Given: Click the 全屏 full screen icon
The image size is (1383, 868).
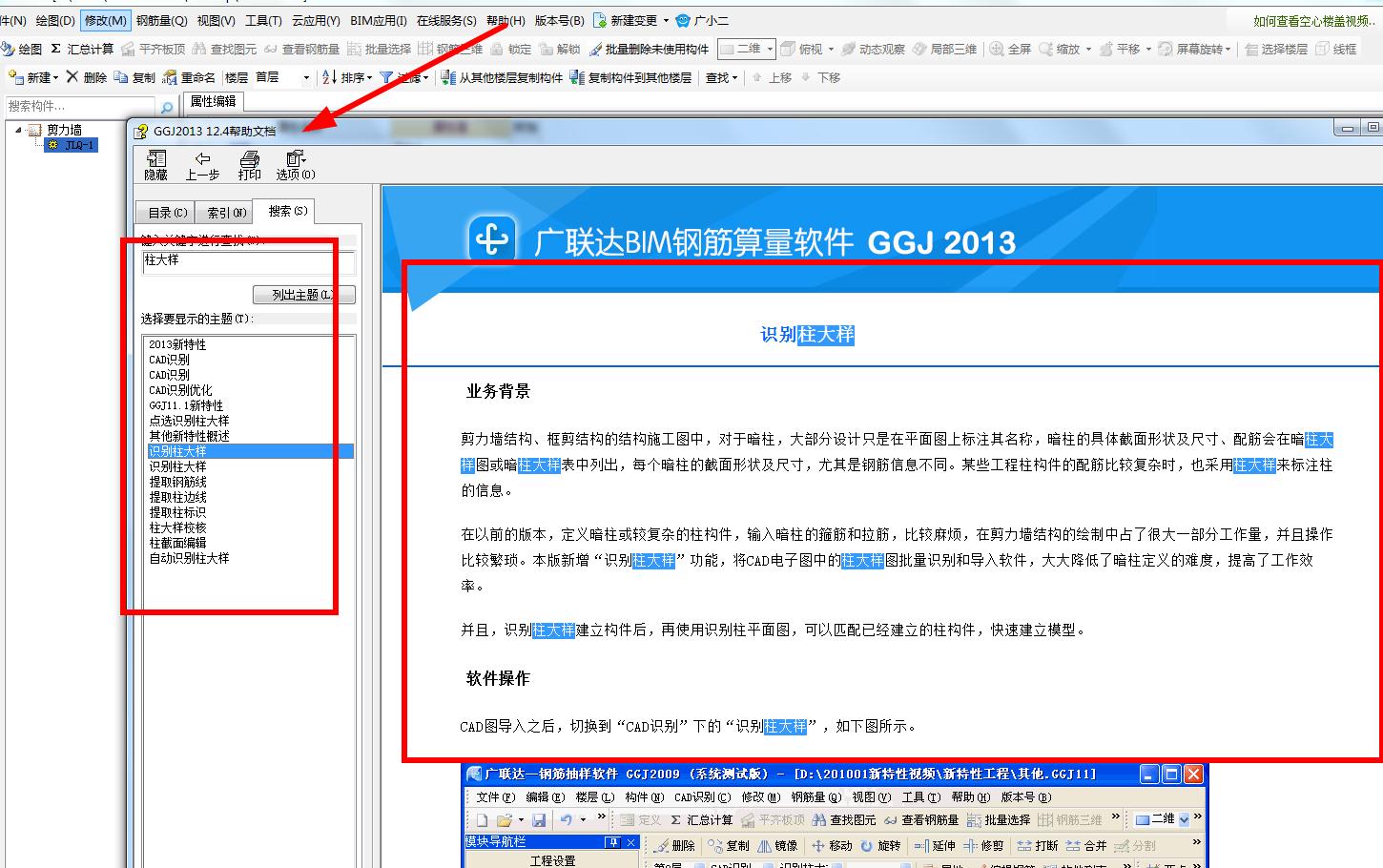Looking at the screenshot, I should (x=1010, y=49).
